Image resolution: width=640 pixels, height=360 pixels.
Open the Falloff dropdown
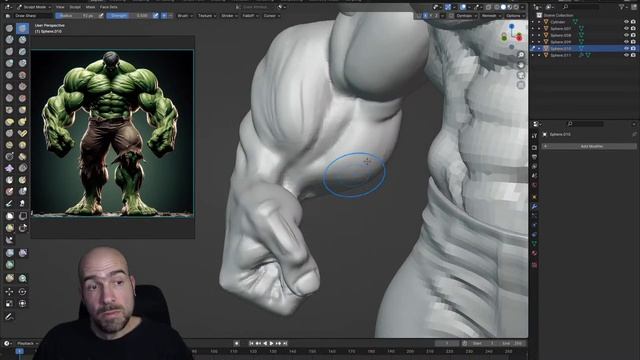tap(250, 16)
